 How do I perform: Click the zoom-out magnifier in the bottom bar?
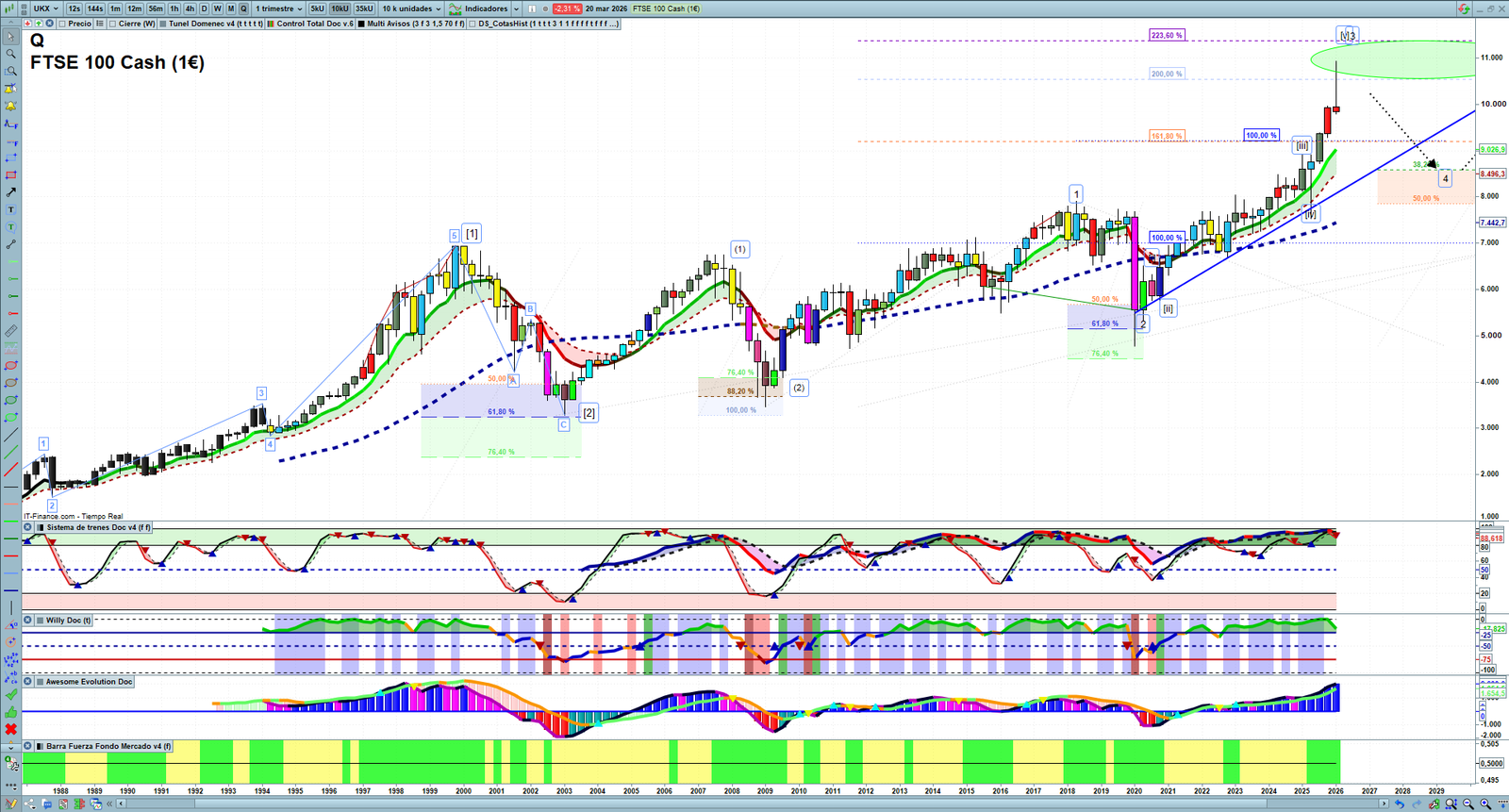pyautogui.click(x=1468, y=804)
